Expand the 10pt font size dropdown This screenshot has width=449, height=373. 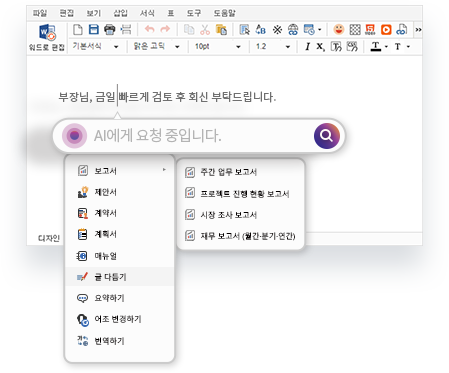238,47
